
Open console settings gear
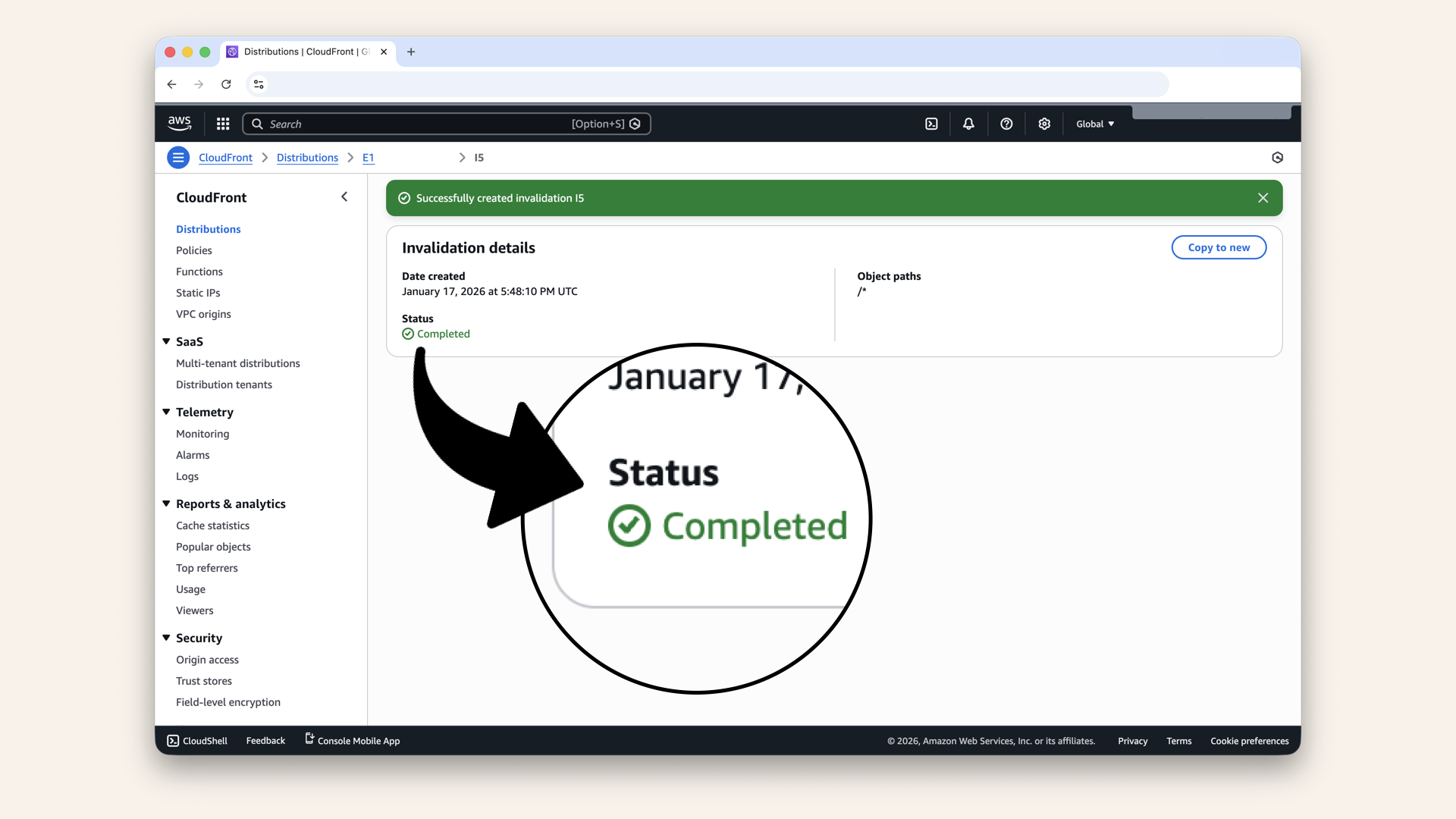pos(1044,124)
